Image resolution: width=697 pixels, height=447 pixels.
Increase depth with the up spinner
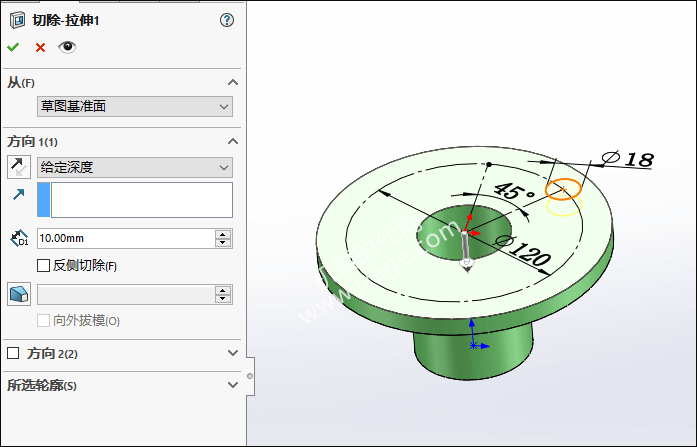click(223, 234)
